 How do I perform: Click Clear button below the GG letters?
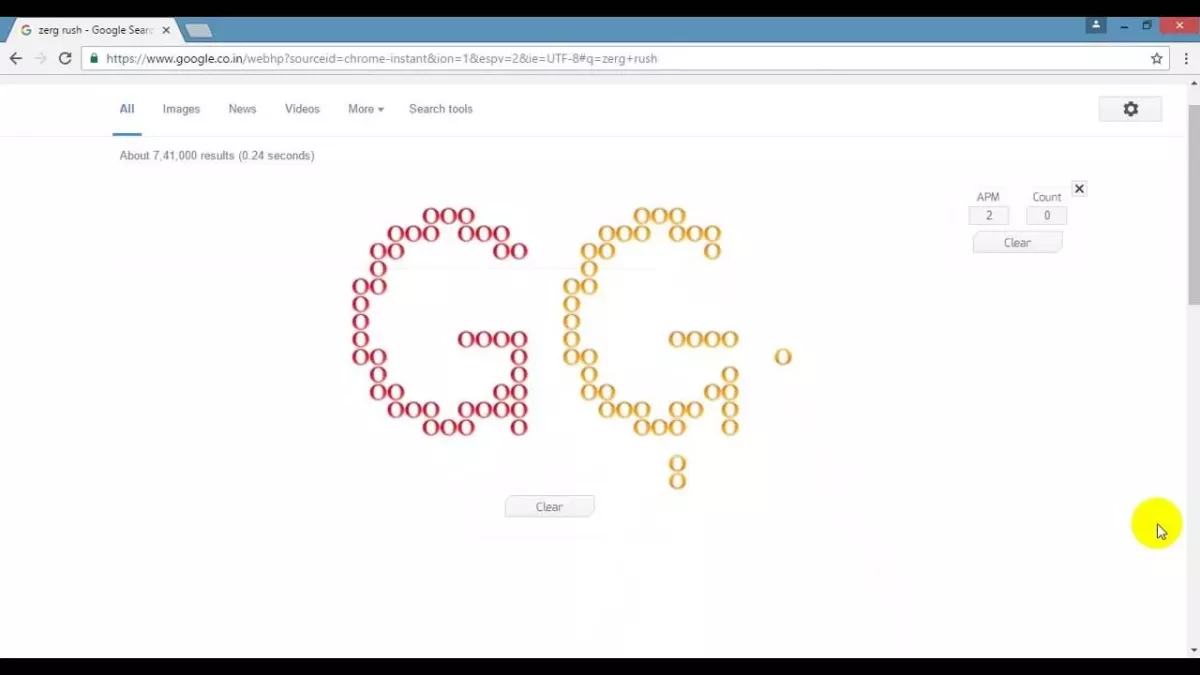coord(549,507)
